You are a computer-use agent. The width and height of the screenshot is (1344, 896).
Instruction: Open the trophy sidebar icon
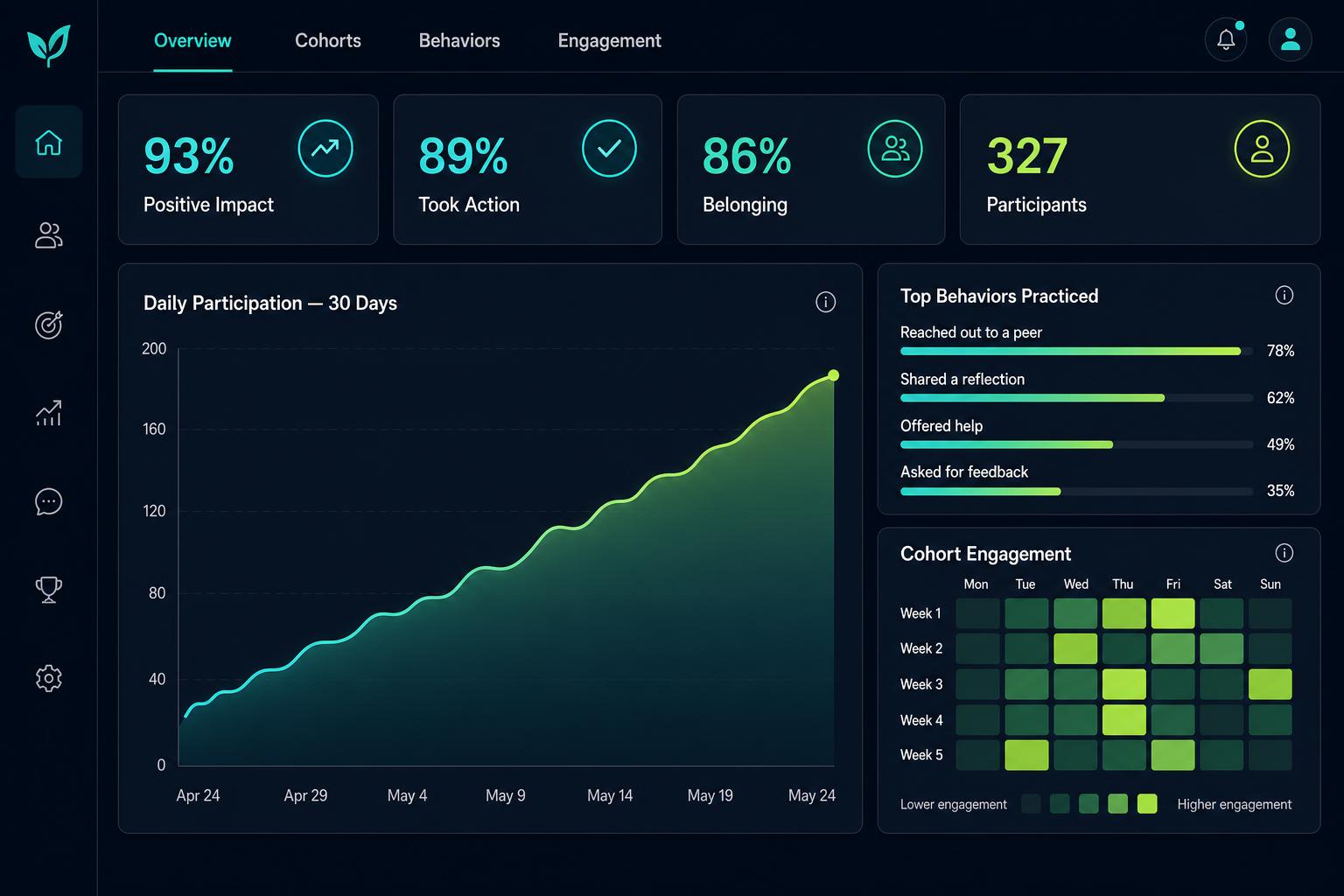pos(49,590)
